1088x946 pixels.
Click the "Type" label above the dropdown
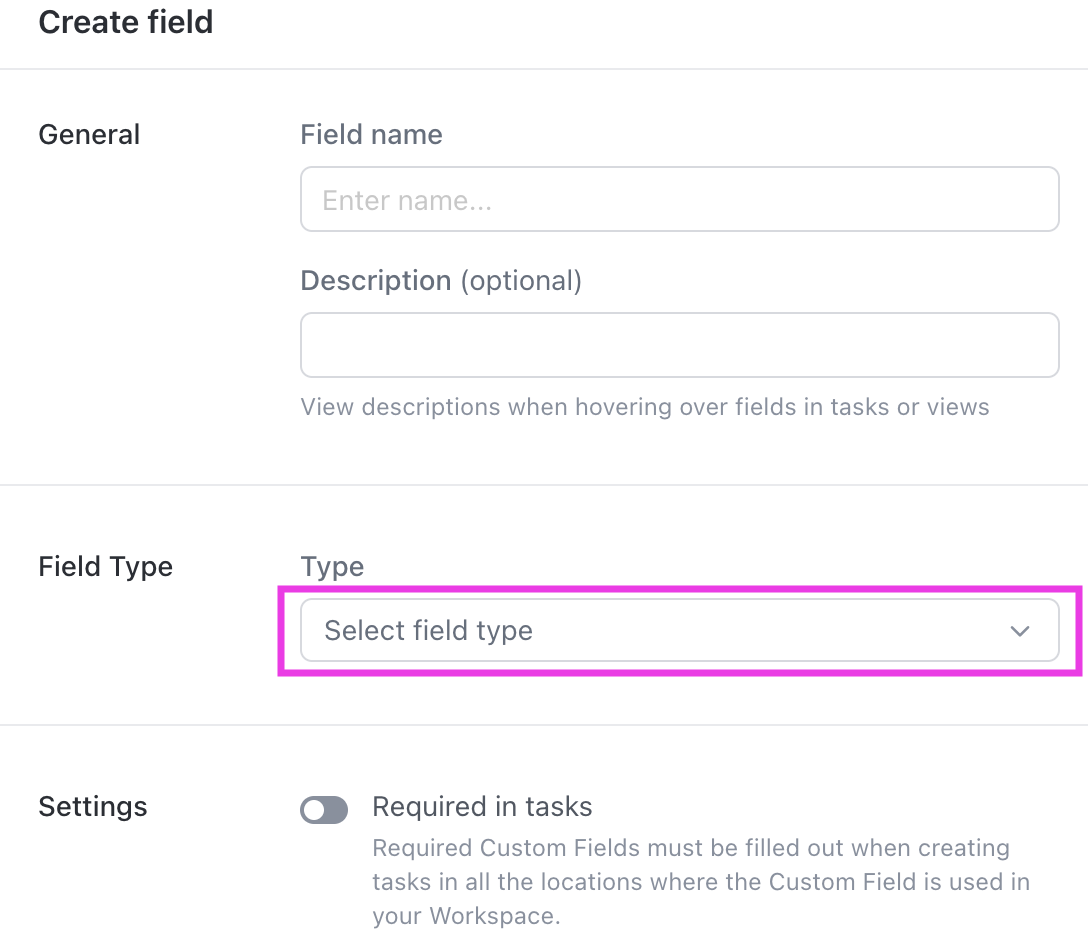pos(332,567)
